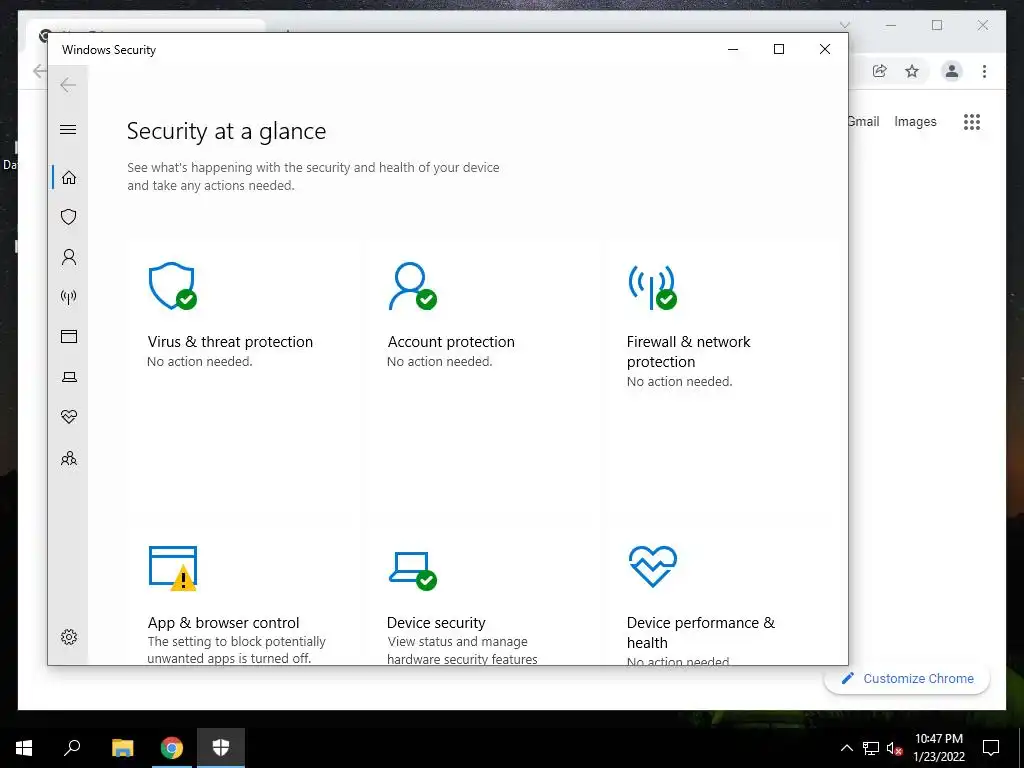Open Chrome three-dot menu
The height and width of the screenshot is (768, 1024).
pos(984,71)
